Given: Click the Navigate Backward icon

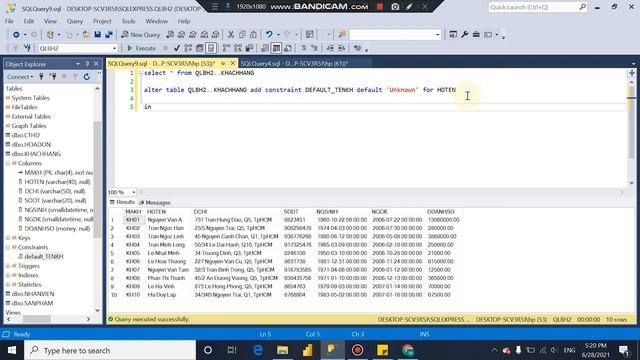Looking at the screenshot, I should tap(16, 35).
